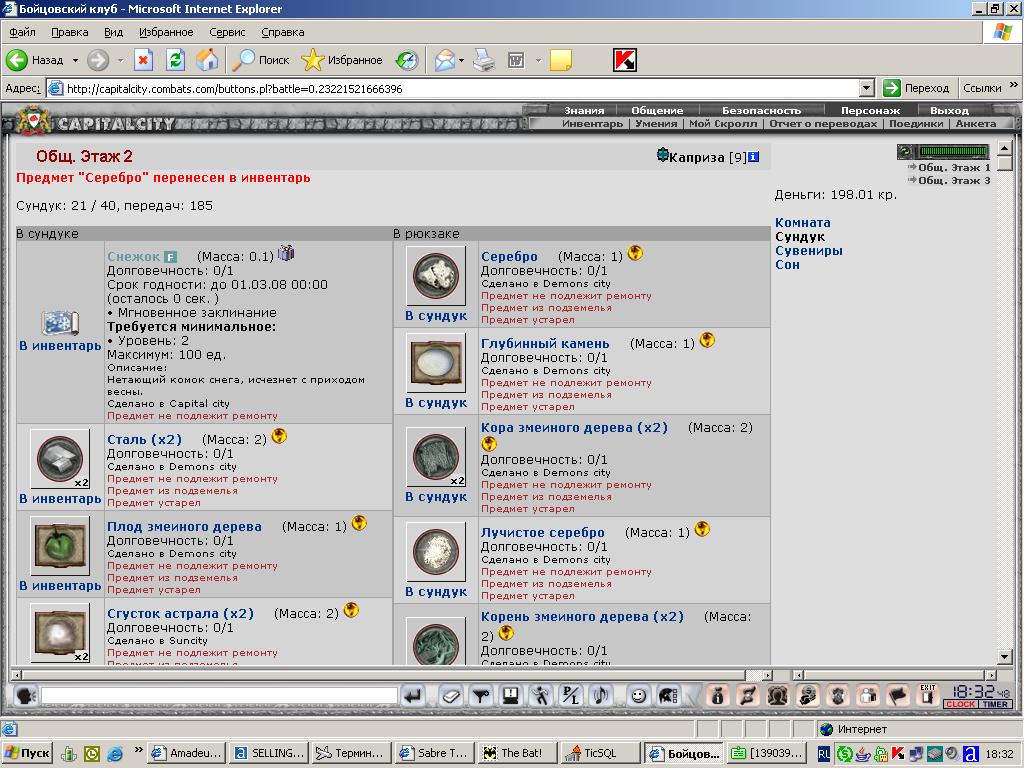Click the IE Refresh toolbar icon
The image size is (1024, 768).
[175, 60]
